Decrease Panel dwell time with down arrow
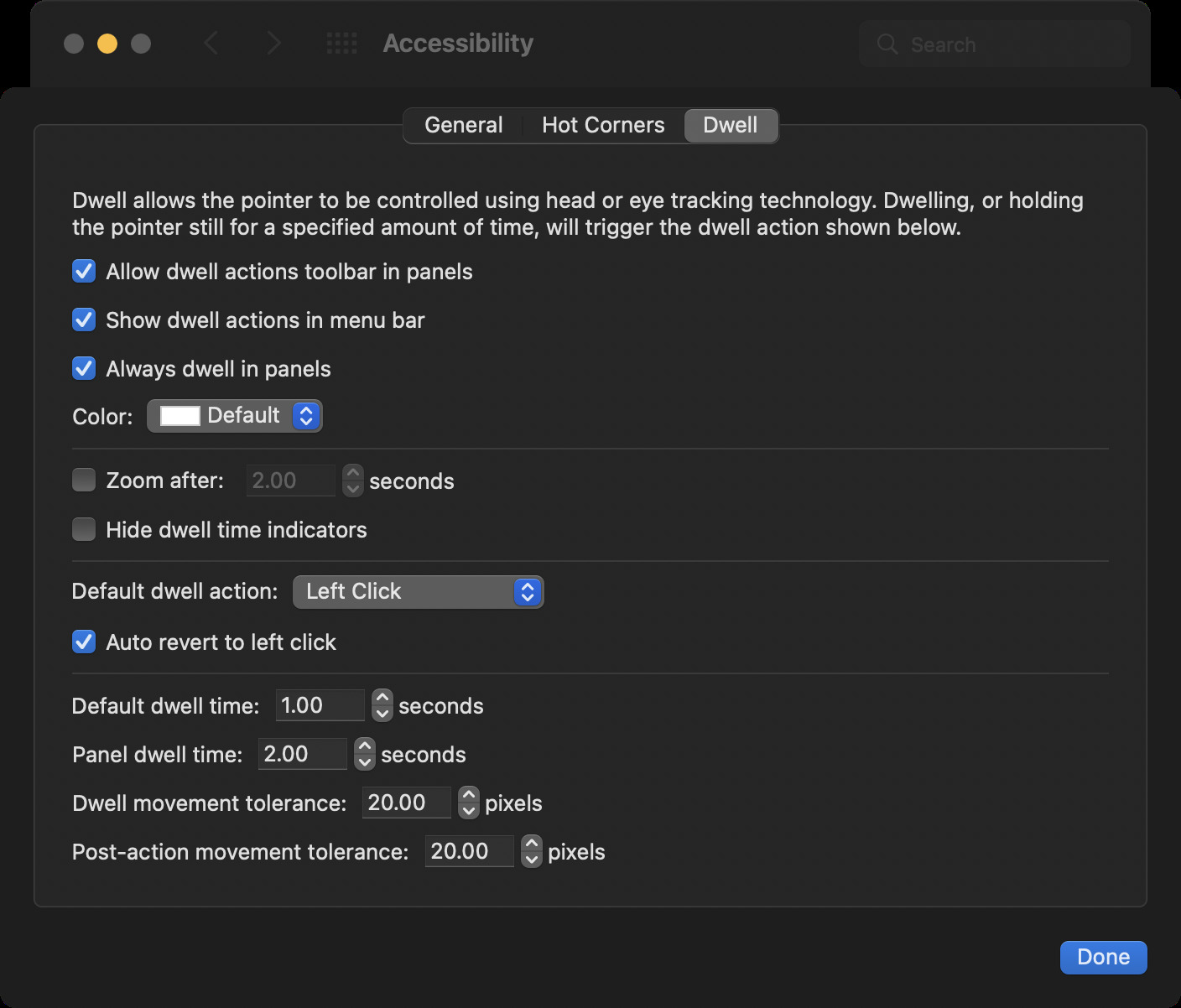Viewport: 1181px width, 1008px height. pyautogui.click(x=365, y=762)
